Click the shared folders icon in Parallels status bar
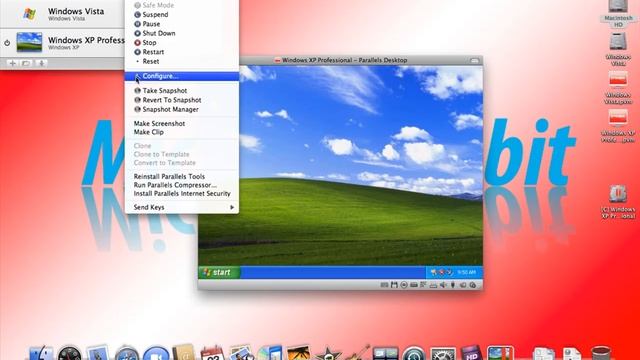 (463, 285)
